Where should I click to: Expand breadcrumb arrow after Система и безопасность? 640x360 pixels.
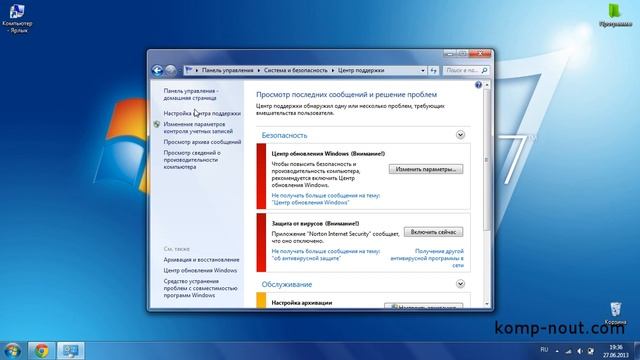[333, 71]
